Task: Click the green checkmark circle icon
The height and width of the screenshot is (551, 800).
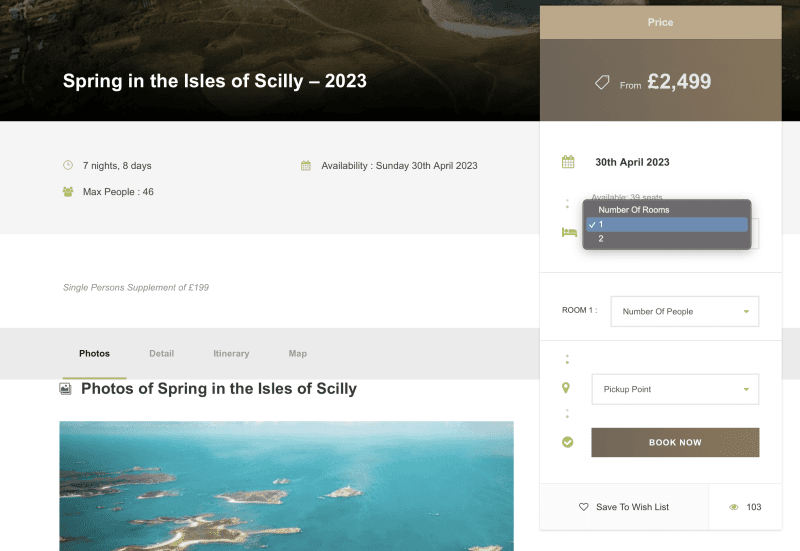Action: (567, 442)
